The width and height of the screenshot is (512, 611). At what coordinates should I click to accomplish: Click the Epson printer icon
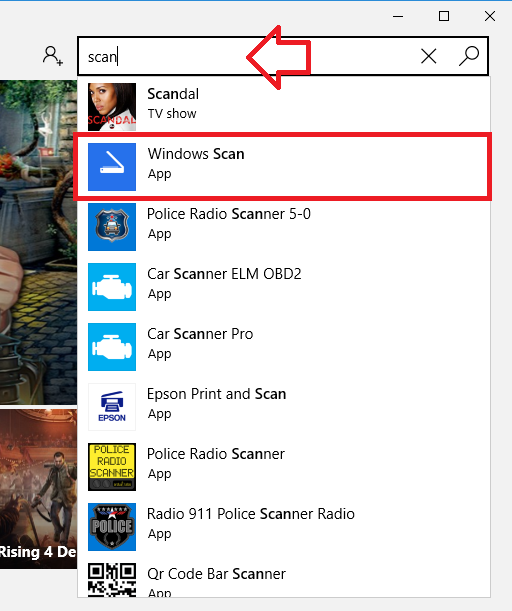click(x=112, y=407)
